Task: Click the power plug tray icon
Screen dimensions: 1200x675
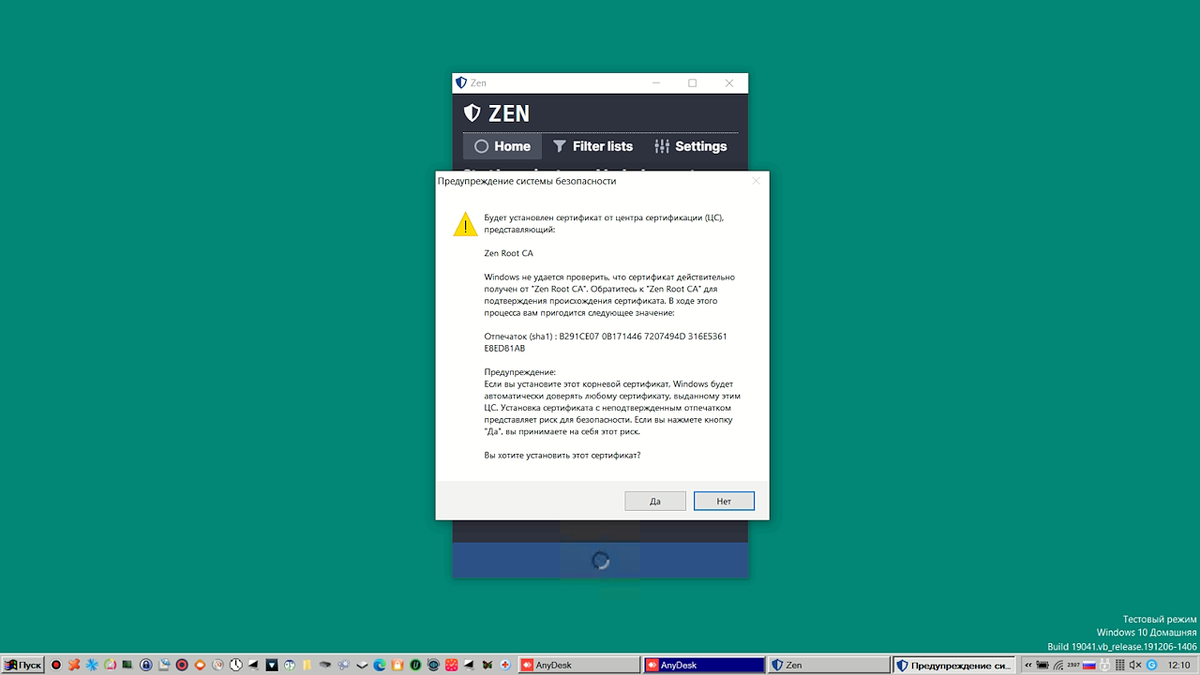Action: tap(1104, 665)
